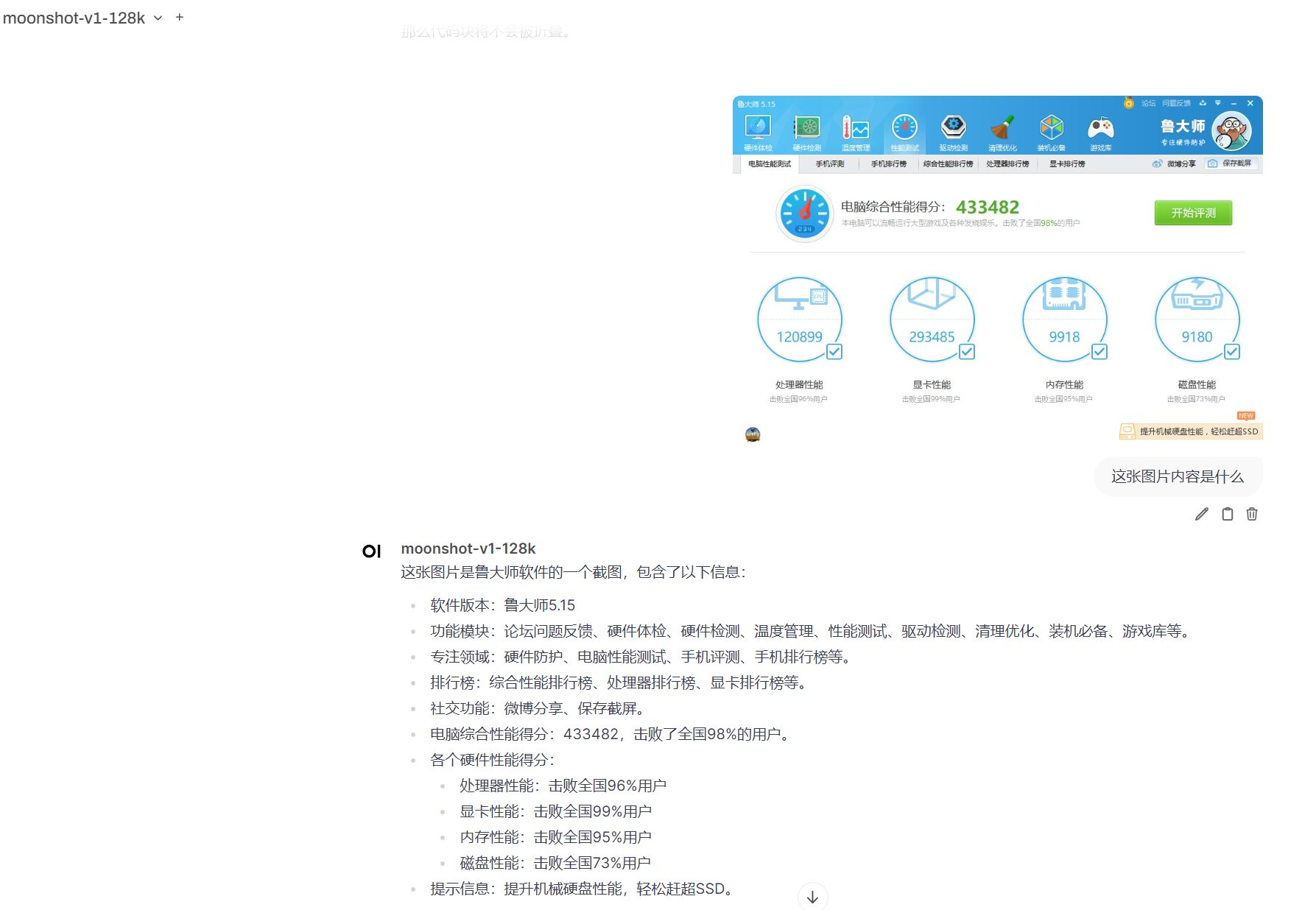Open the 处理器排行榜 tab
The image size is (1316, 910).
[x=1007, y=163]
